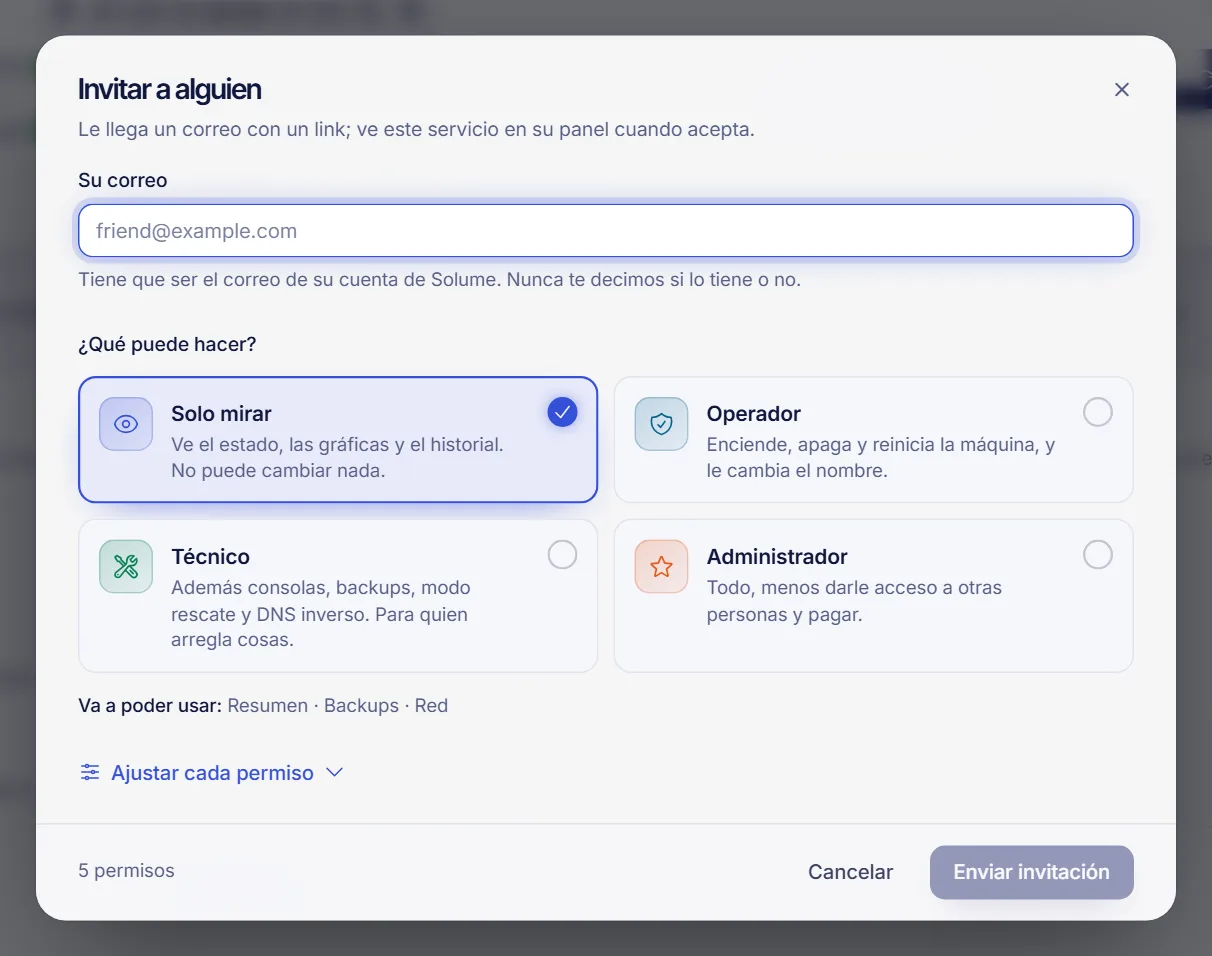This screenshot has height=956, width=1212.
Task: Click Cancelar
Action: coord(850,872)
